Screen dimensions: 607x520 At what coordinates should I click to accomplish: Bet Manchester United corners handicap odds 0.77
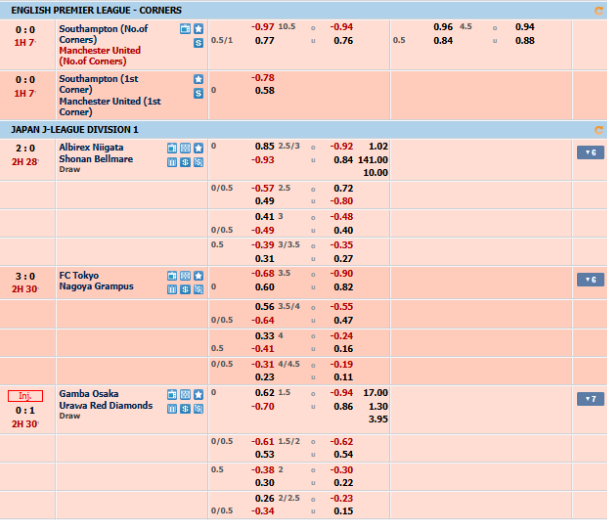265,41
